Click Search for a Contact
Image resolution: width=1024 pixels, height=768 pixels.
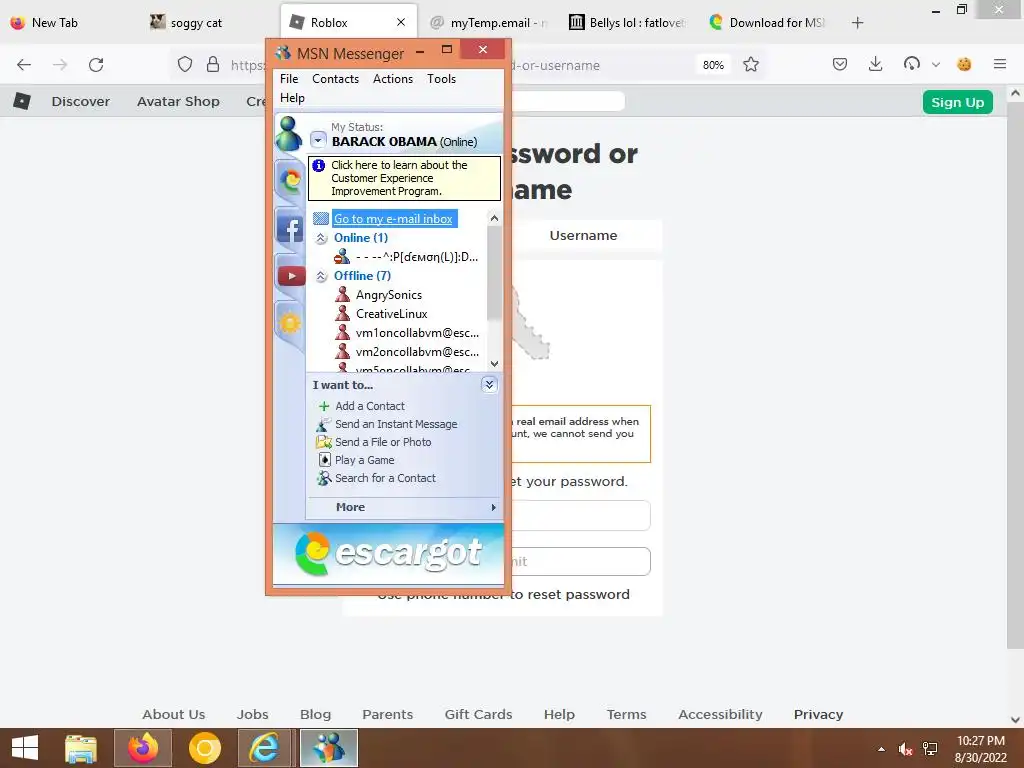click(385, 478)
